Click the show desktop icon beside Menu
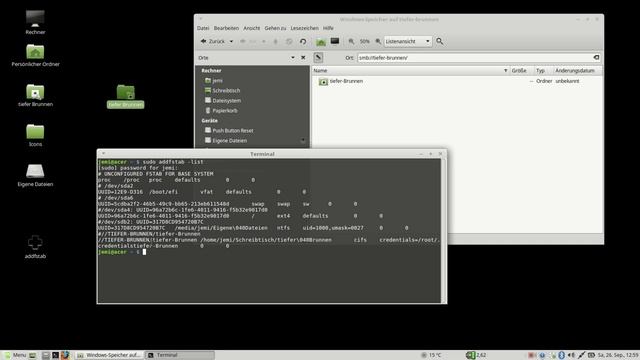This screenshot has height=360, width=640. (33, 355)
